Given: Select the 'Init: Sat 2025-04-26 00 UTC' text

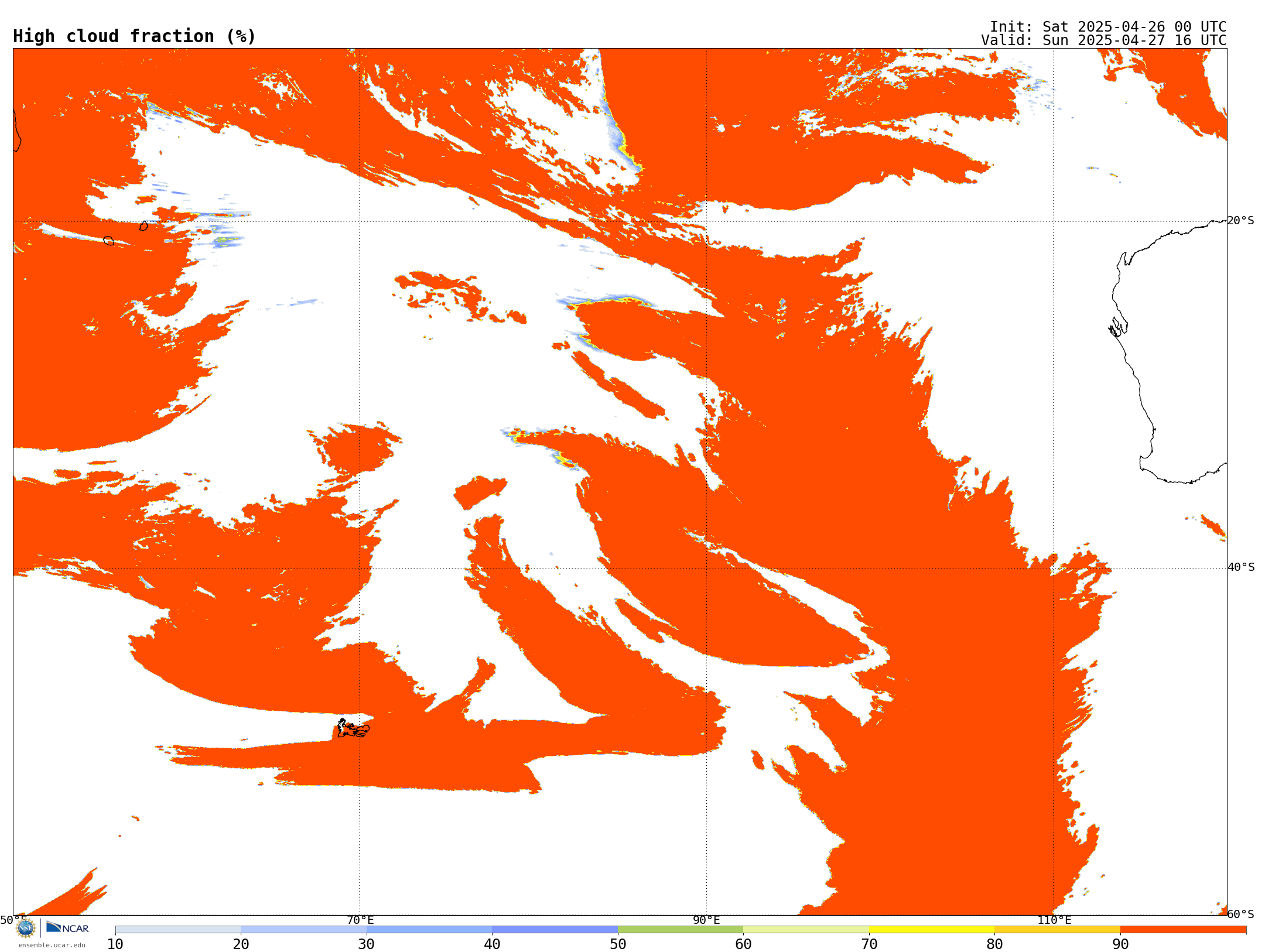Looking at the screenshot, I should coord(1108,27).
